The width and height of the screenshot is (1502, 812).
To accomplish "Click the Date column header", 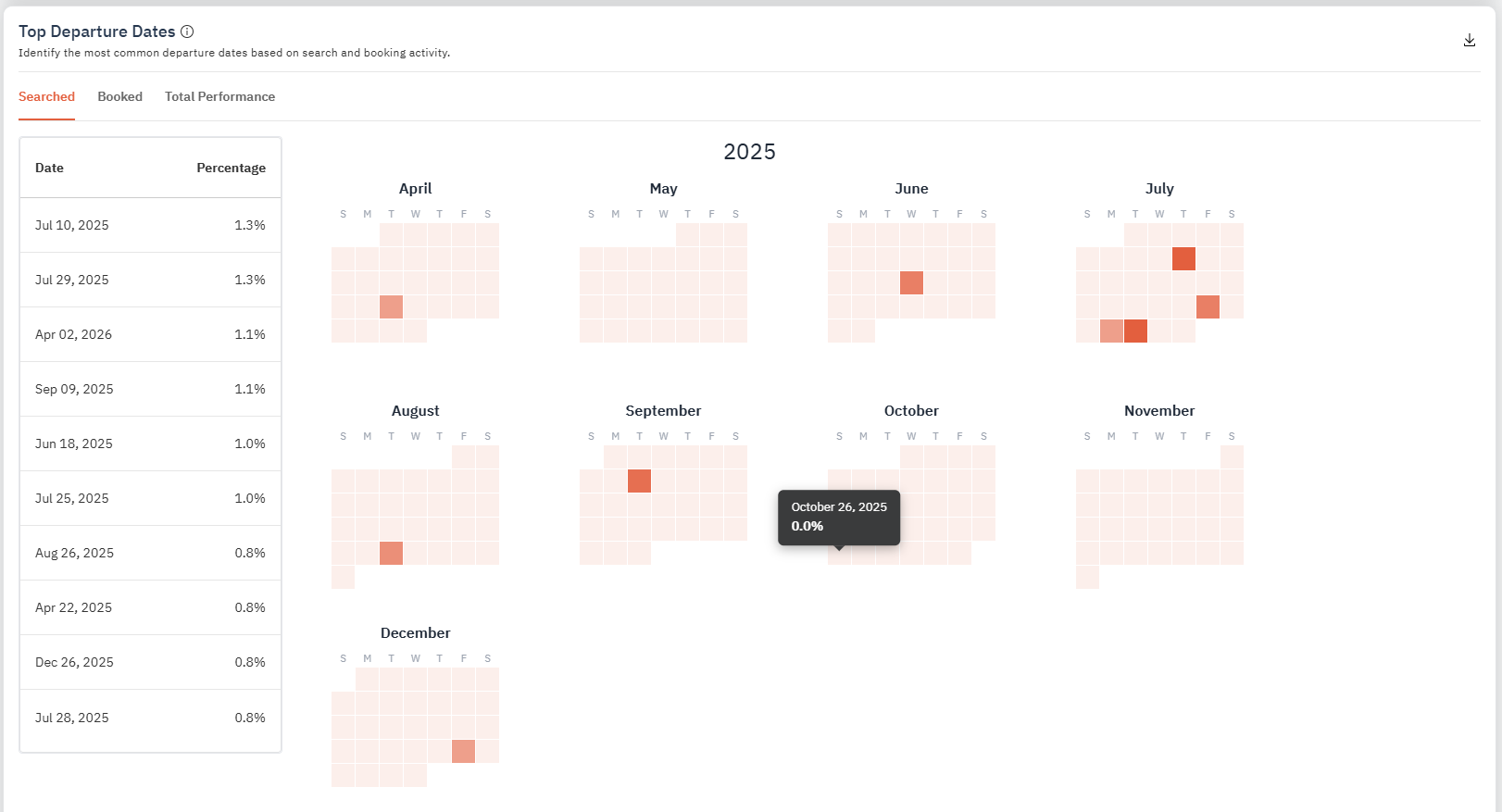I will (x=49, y=168).
